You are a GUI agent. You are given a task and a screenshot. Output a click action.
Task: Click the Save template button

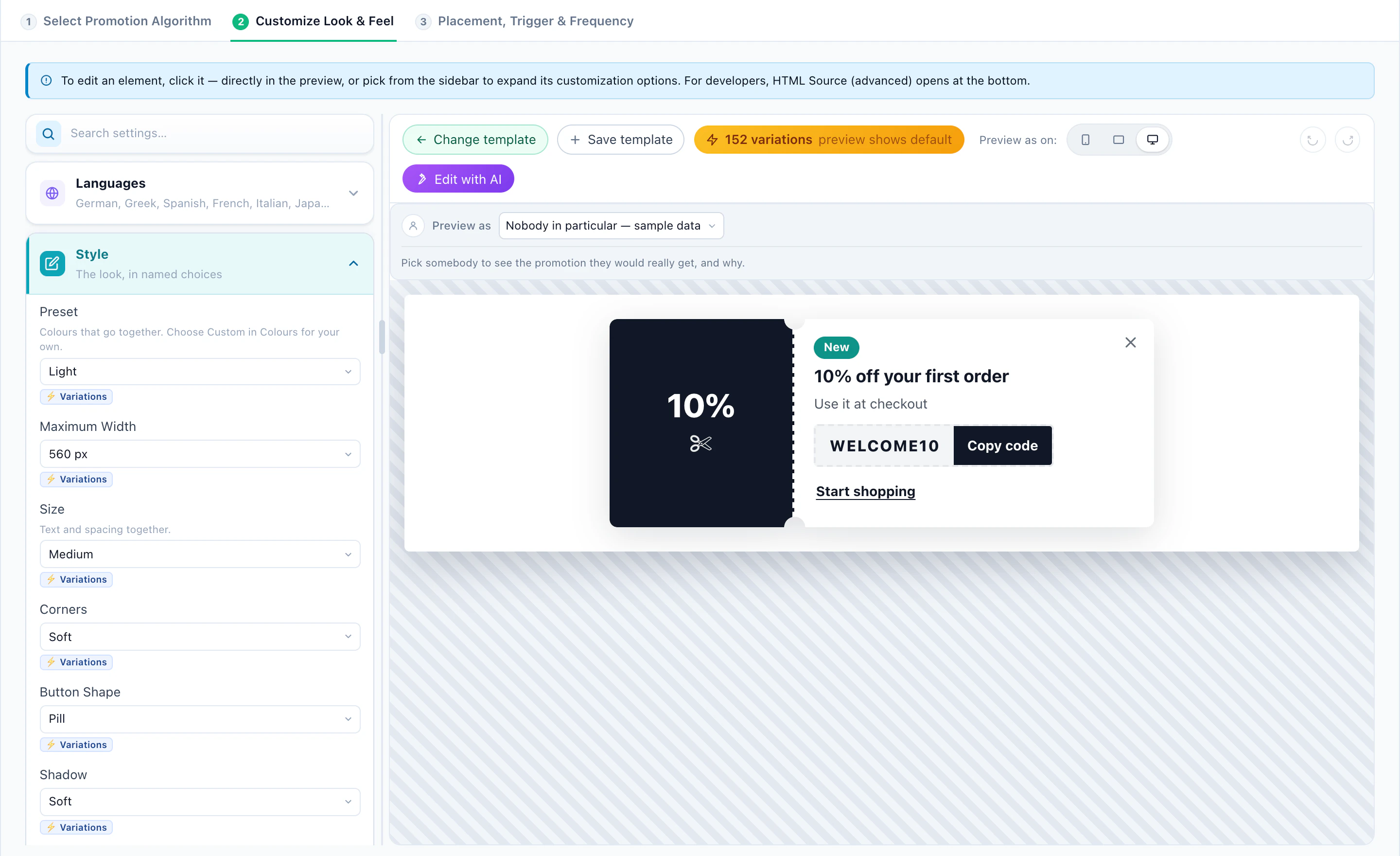(x=620, y=140)
